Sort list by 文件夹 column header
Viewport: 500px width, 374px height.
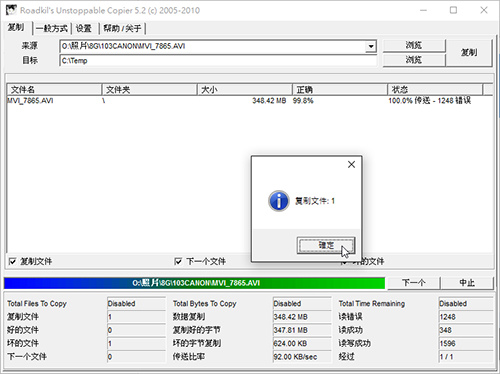point(149,89)
